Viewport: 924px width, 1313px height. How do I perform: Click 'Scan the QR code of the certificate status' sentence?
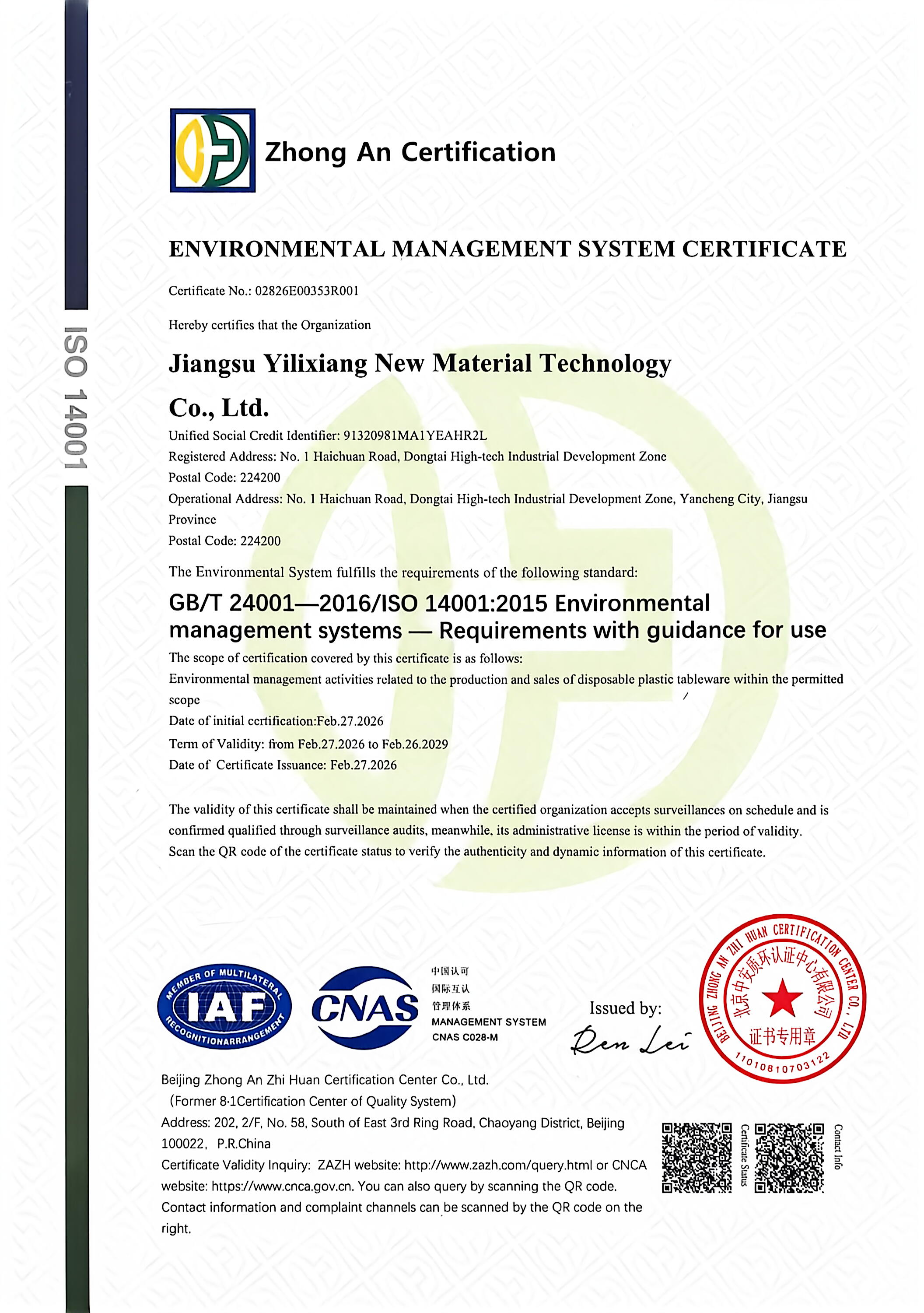[x=466, y=852]
